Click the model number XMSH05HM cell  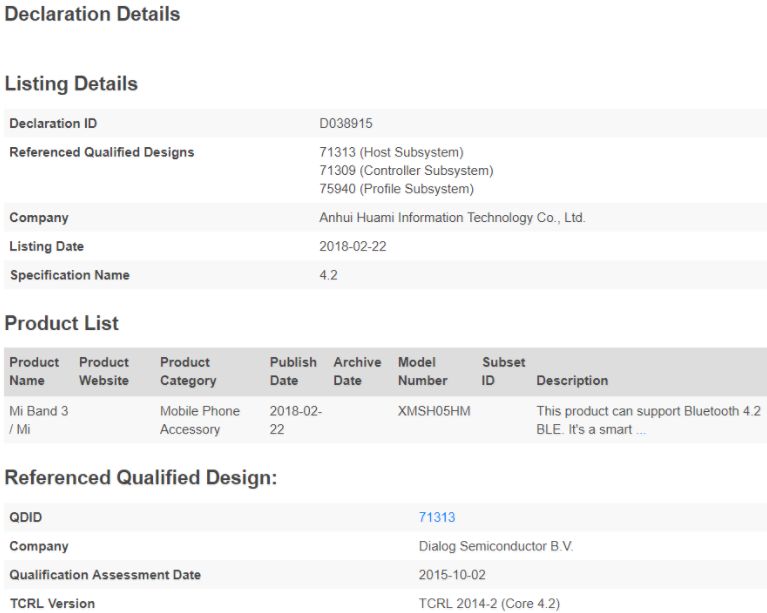434,411
